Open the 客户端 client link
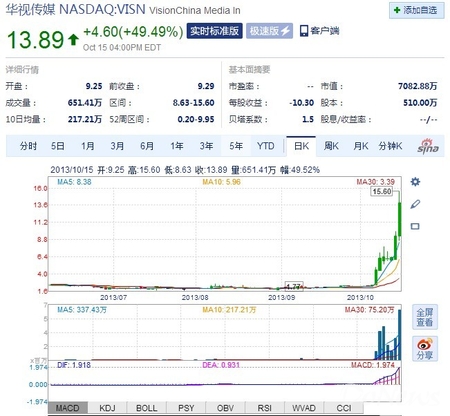450x416 pixels. (319, 31)
